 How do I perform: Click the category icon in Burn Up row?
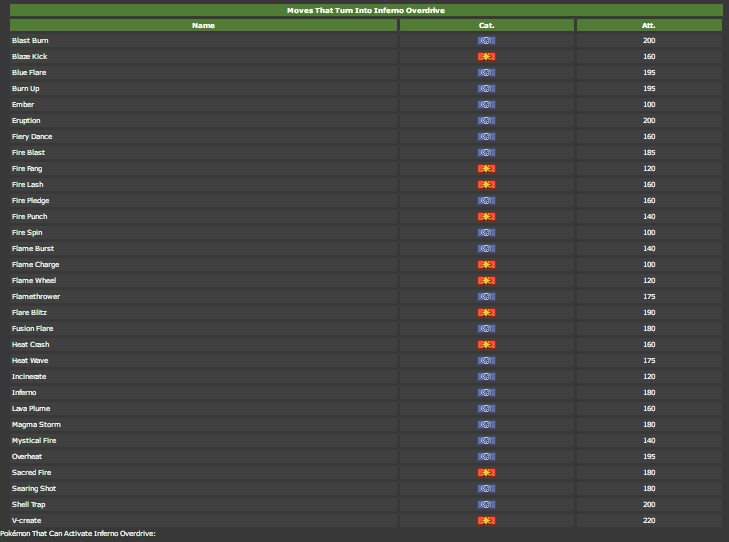(x=486, y=88)
